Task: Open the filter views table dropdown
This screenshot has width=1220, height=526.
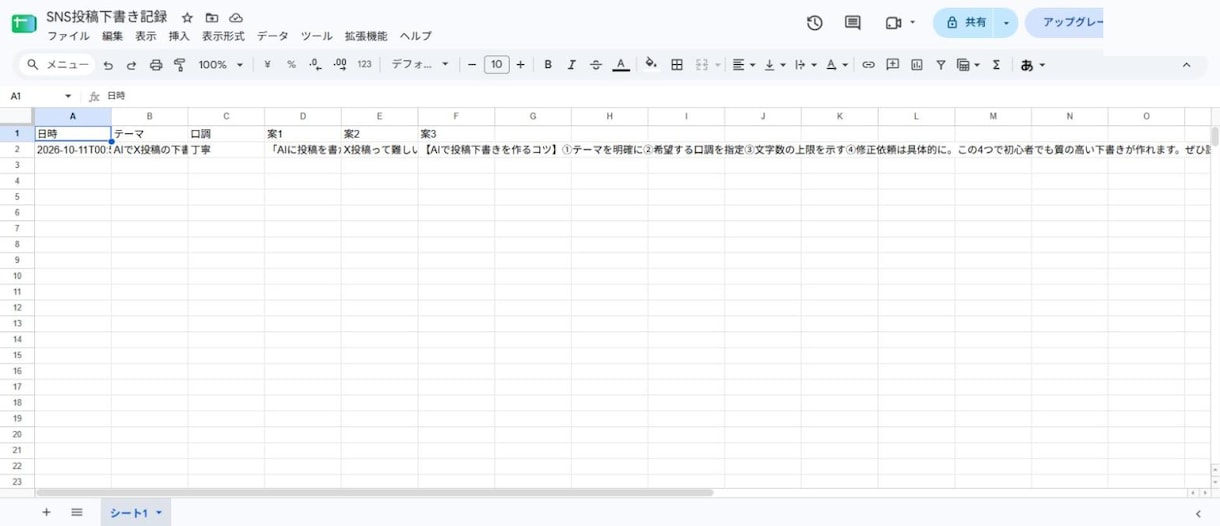Action: 968,65
